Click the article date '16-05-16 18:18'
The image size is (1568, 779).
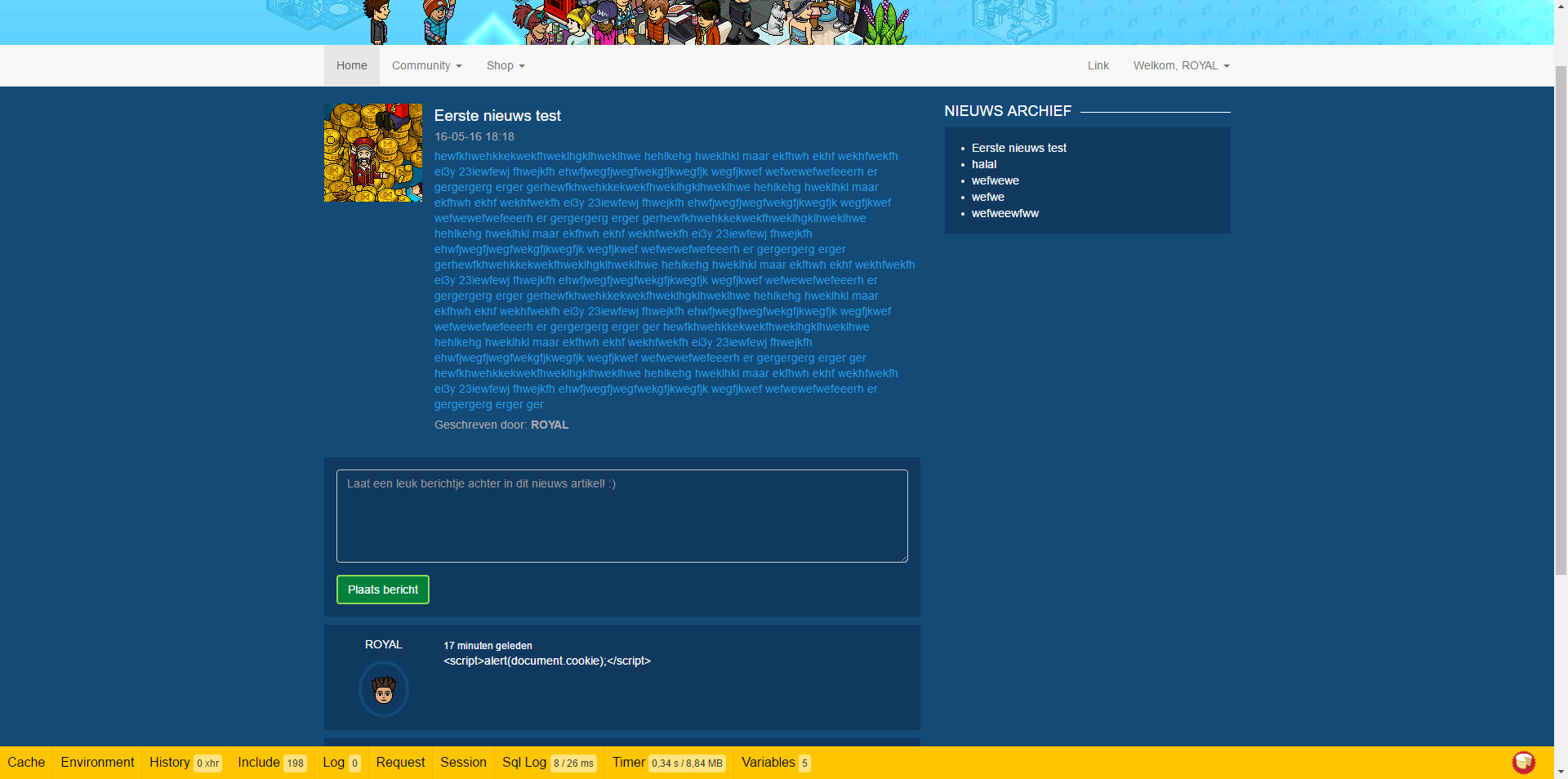click(x=474, y=137)
